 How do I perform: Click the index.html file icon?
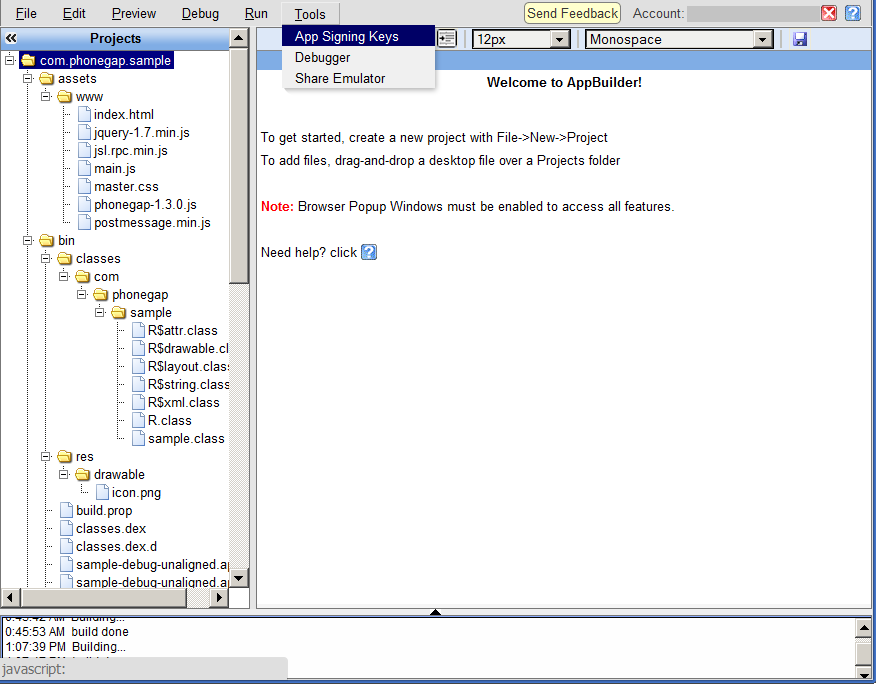(84, 115)
